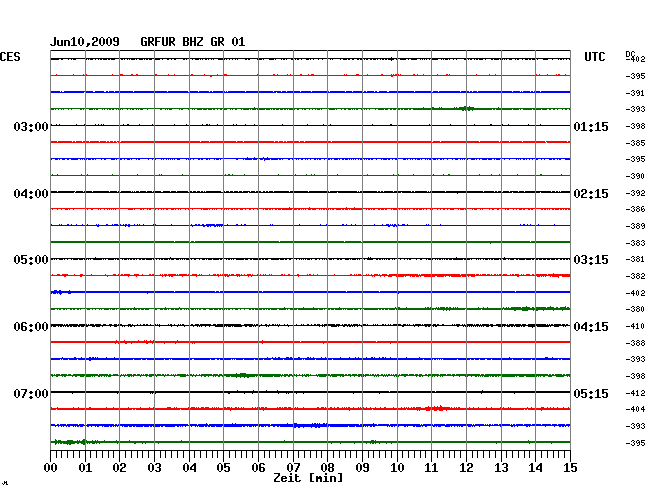
Task: Click minute '15' on the time axis
Action: point(570,468)
